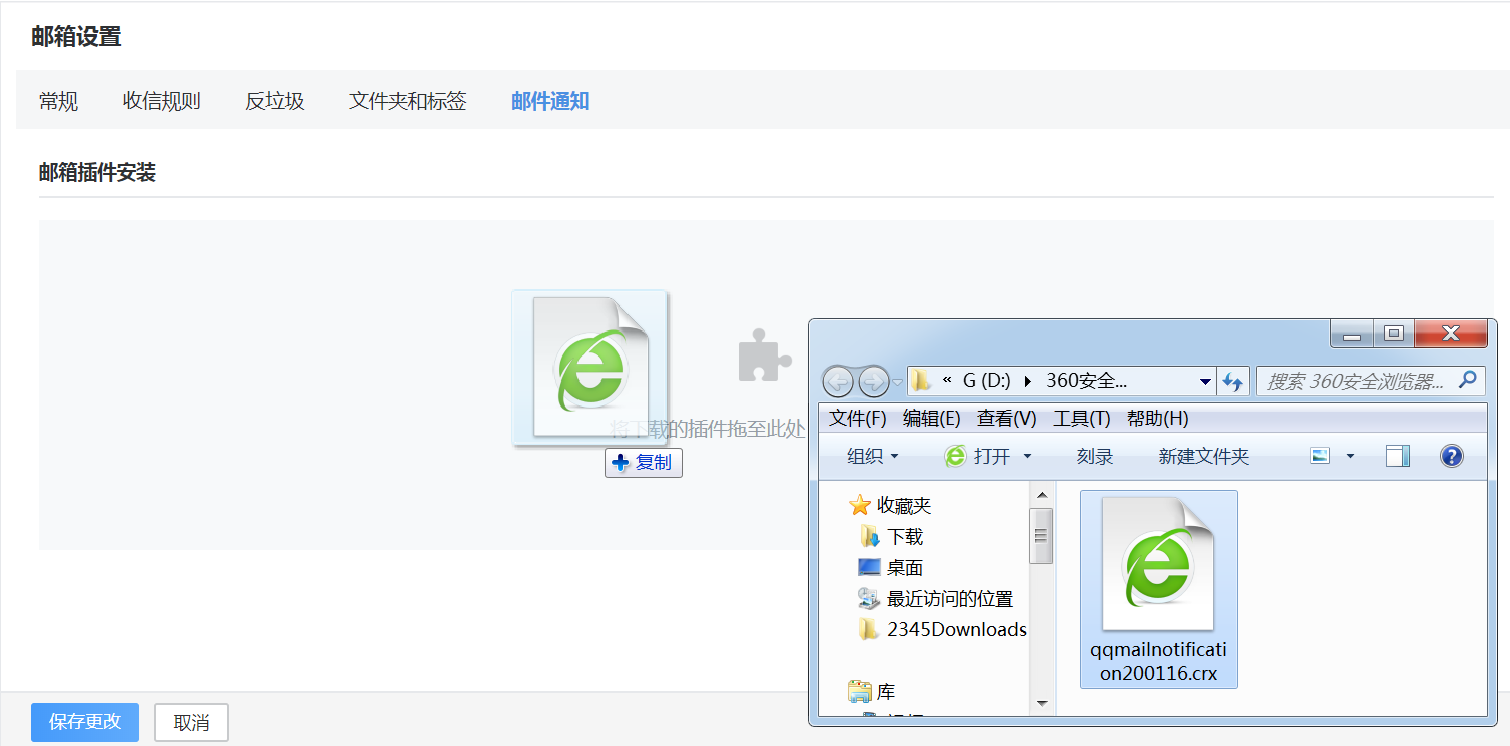
Task: Click the navigation pane scrollbar thumb
Action: tap(1041, 535)
